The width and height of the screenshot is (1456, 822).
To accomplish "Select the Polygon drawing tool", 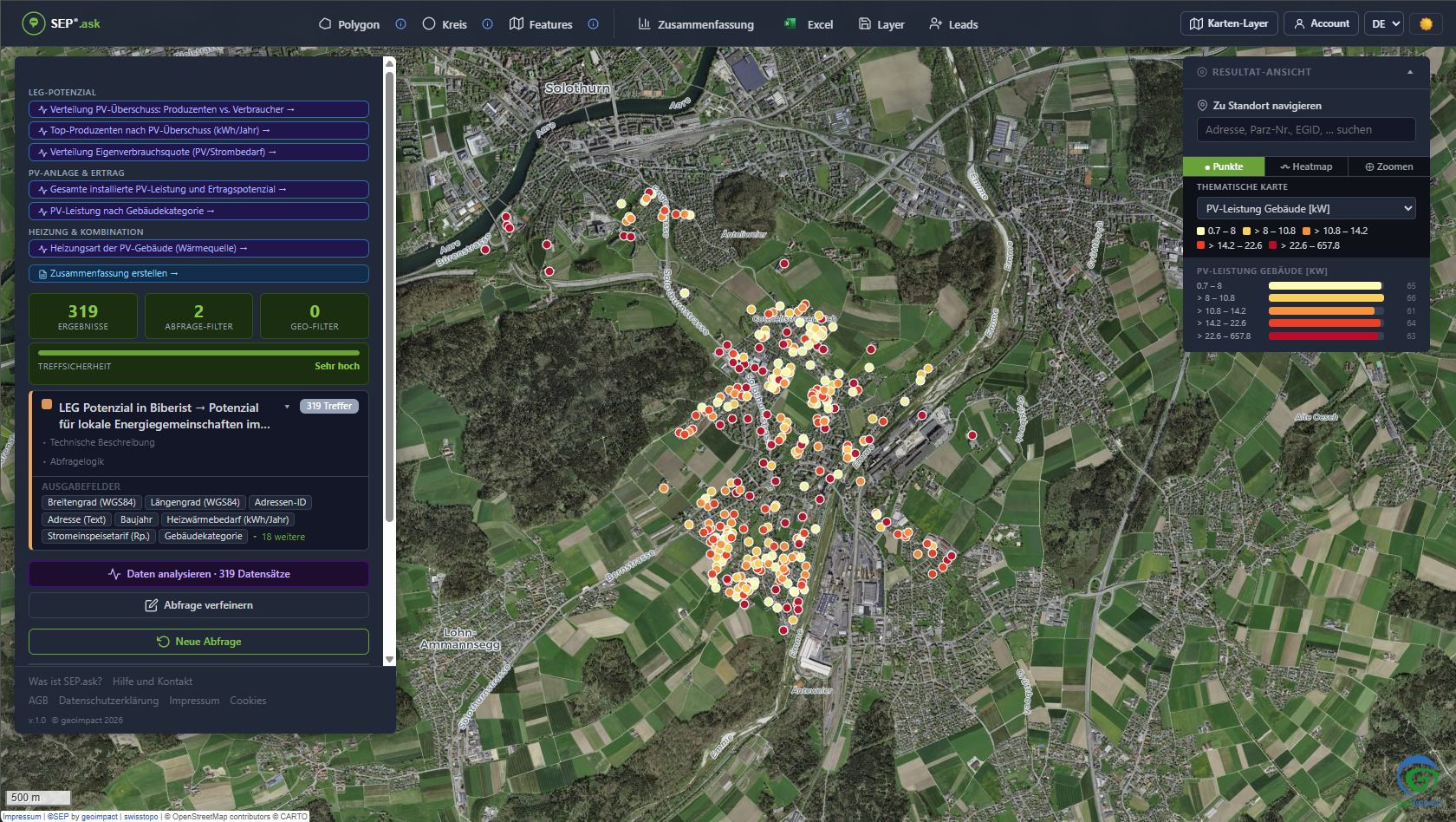I will [x=349, y=24].
